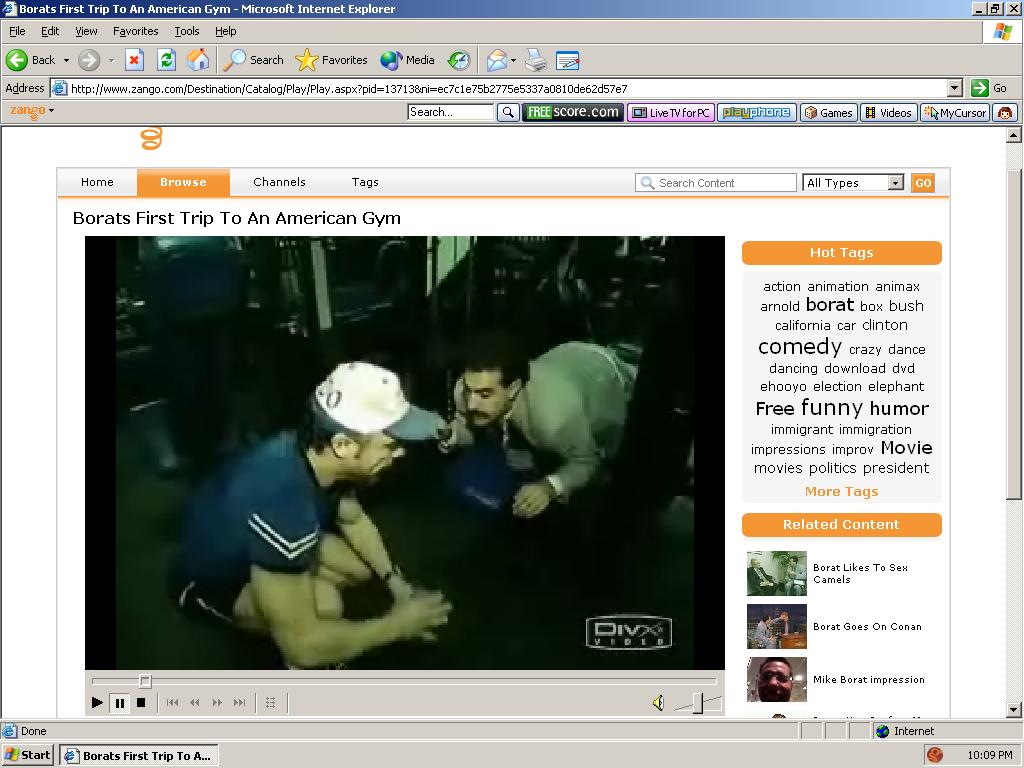1024x768 pixels.
Task: Open the History clock icon
Action: 458,60
